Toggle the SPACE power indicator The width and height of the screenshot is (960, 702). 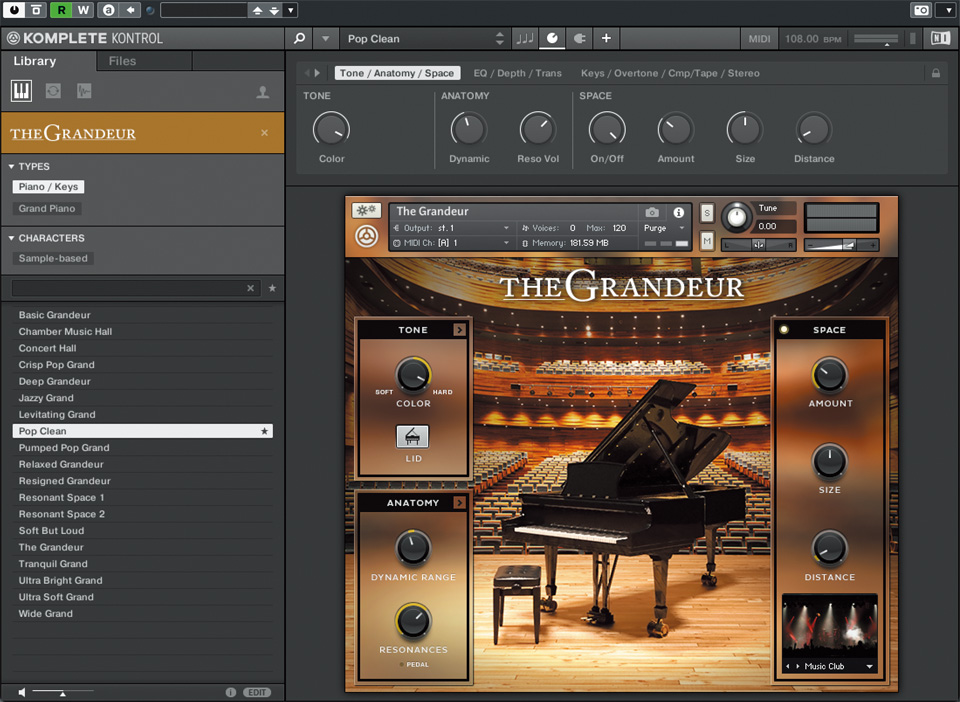pyautogui.click(x=784, y=330)
